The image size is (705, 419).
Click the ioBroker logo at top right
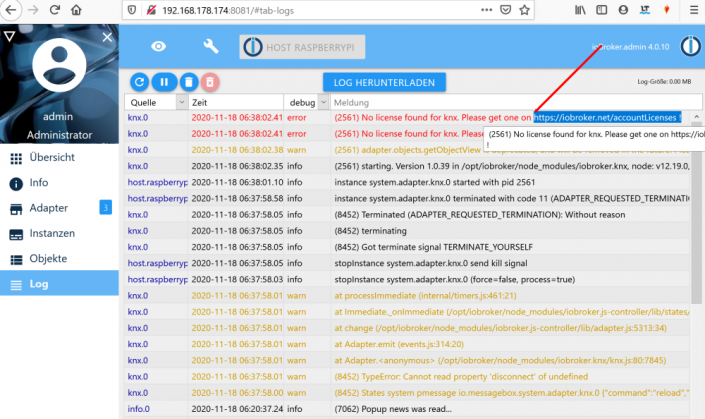tap(690, 47)
